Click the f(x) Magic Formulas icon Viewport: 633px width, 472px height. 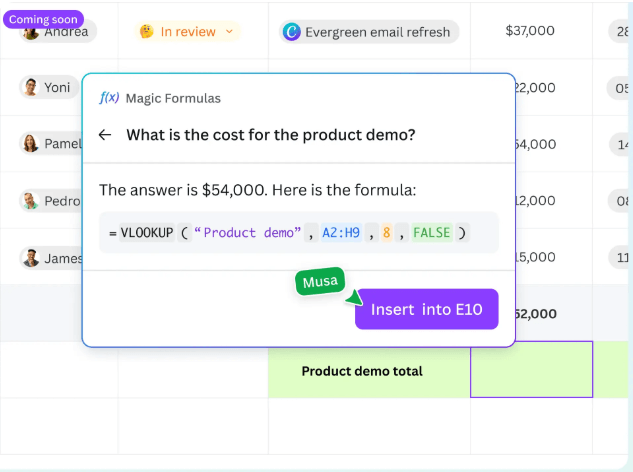click(109, 98)
